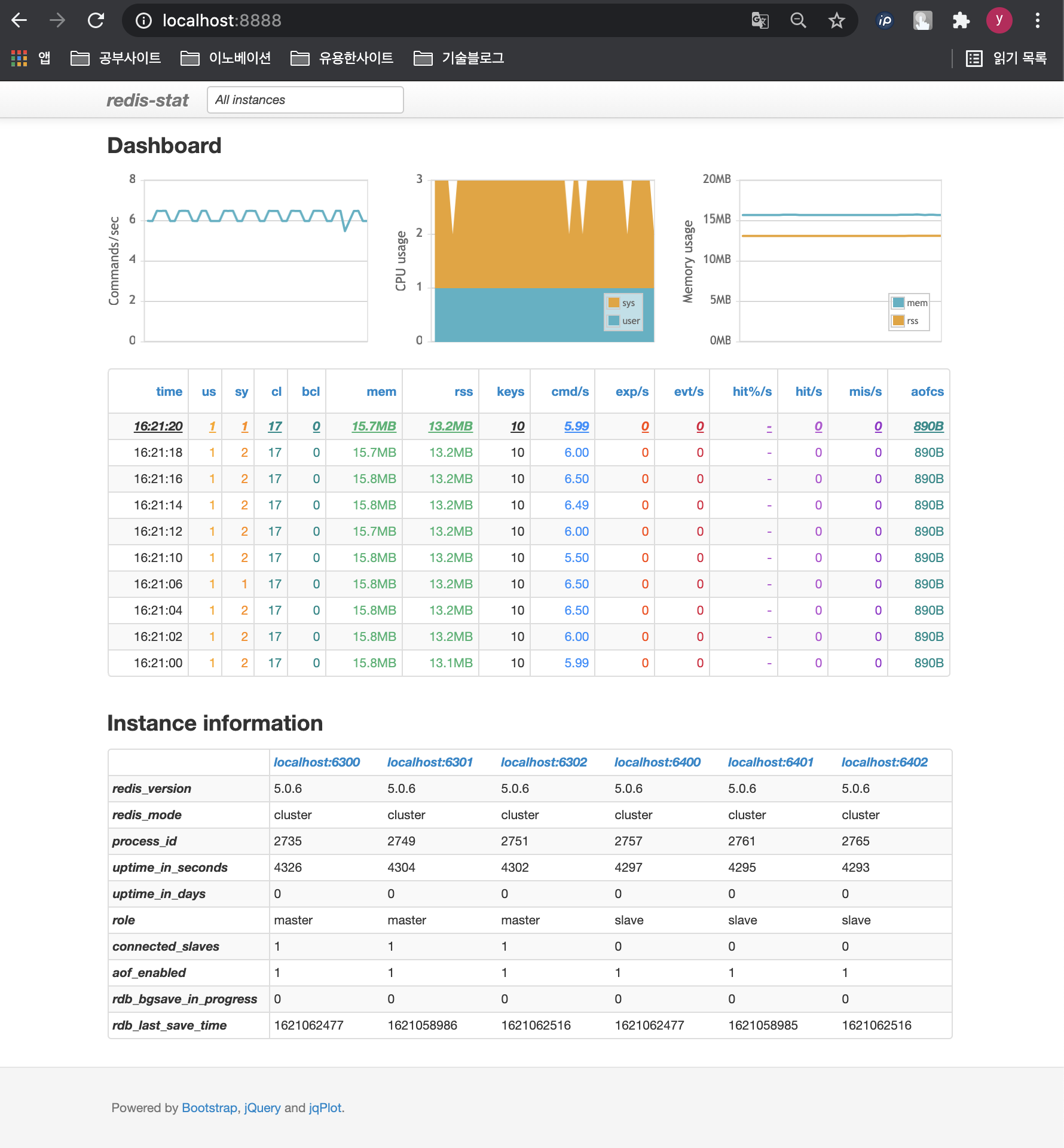
Task: Click the CPU usage chart area
Action: tap(544, 261)
